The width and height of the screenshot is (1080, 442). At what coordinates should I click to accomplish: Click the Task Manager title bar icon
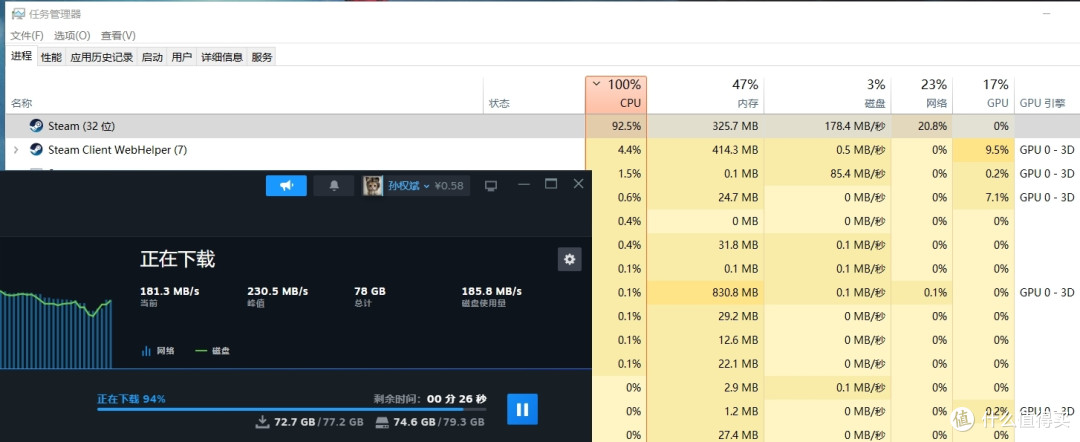[17, 14]
